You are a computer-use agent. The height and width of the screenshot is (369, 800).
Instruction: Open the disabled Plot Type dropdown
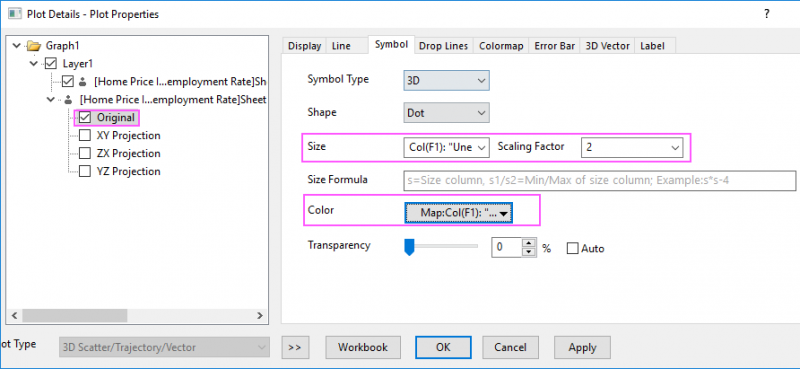click(164, 348)
